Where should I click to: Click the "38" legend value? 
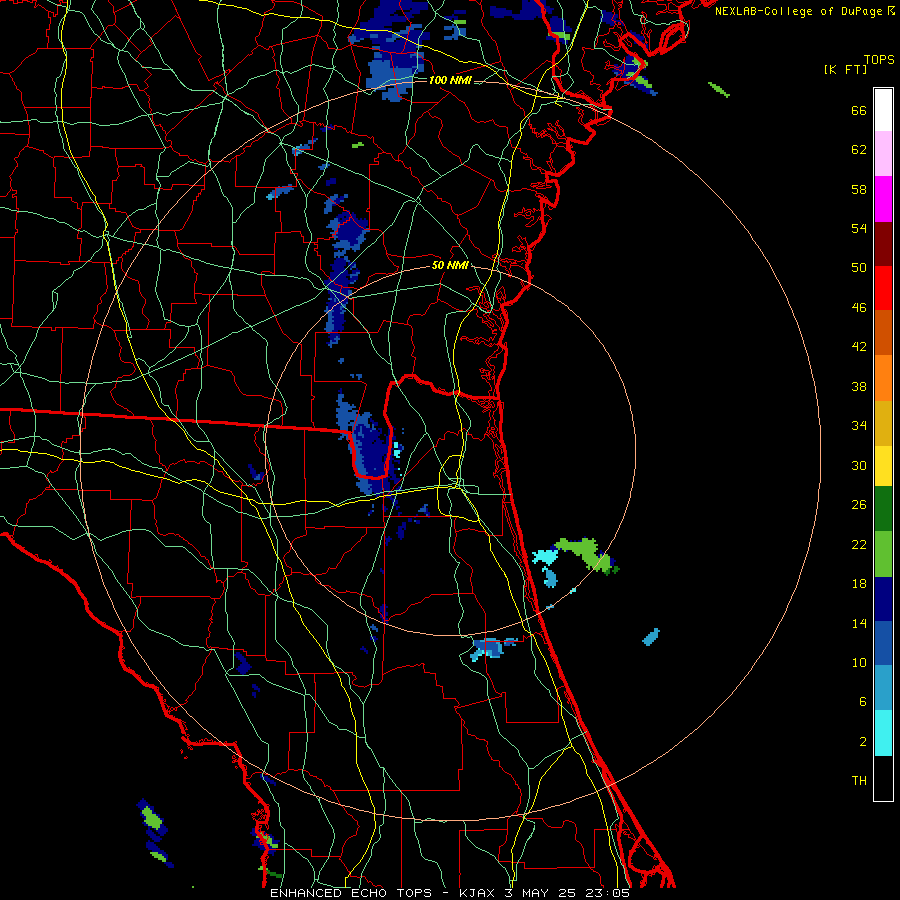point(859,387)
